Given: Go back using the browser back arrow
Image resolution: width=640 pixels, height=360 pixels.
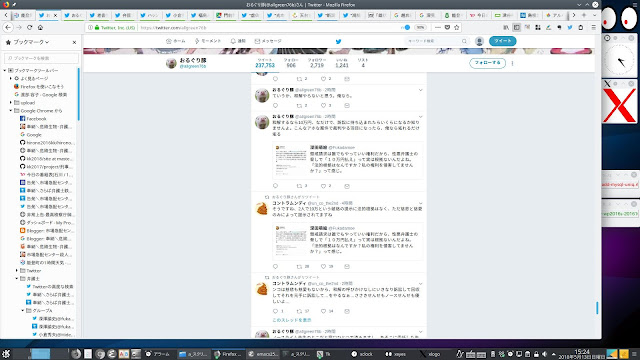Looking at the screenshot, I should click(8, 27).
